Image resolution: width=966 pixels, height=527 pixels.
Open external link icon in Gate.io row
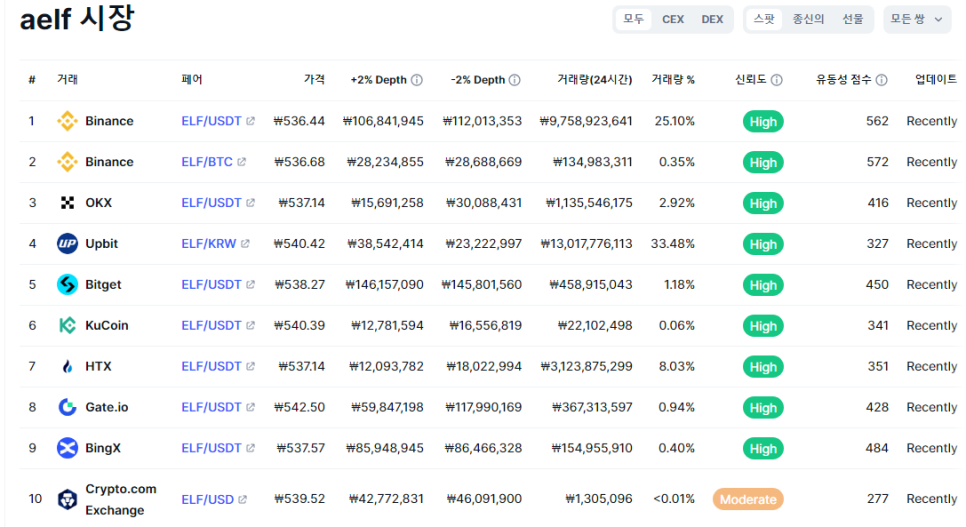pos(250,407)
